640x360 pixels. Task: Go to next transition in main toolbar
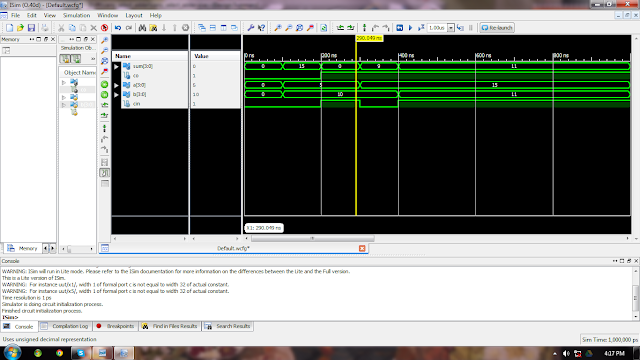[351, 28]
